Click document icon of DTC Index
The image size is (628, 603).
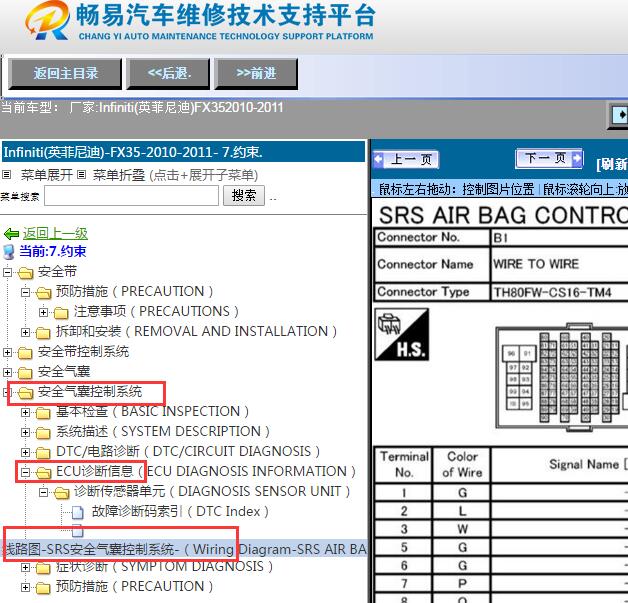point(78,512)
